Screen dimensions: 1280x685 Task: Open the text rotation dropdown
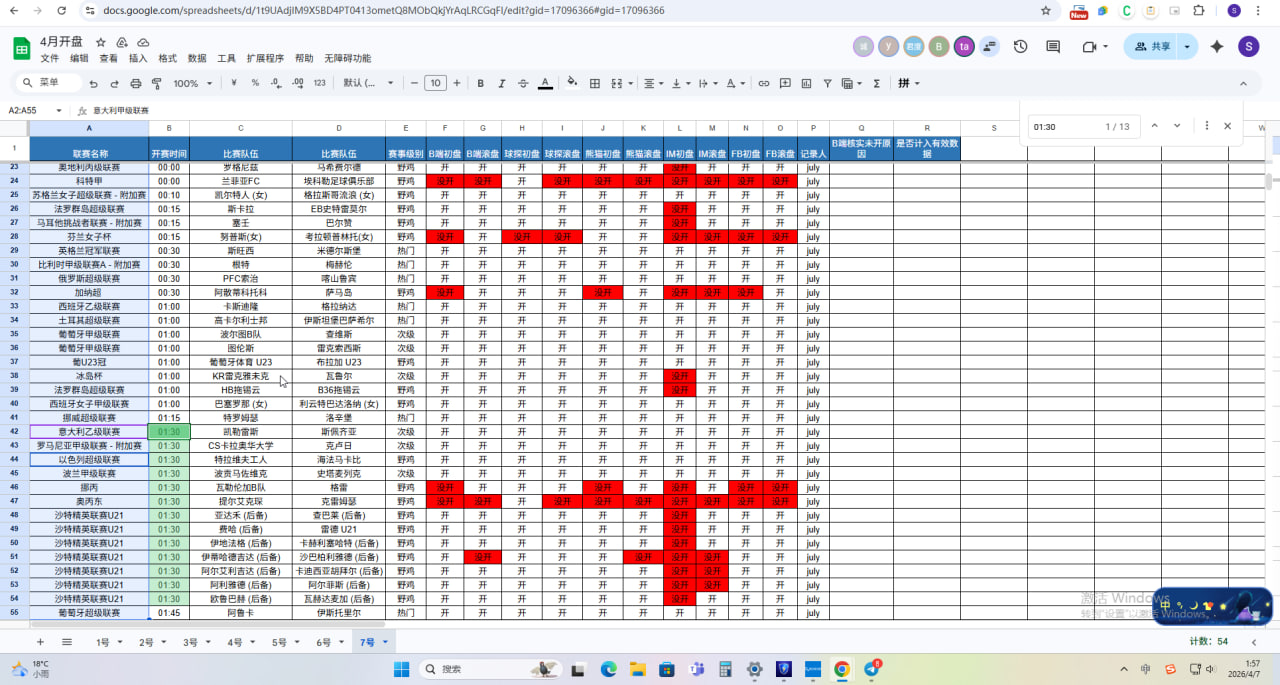pyautogui.click(x=736, y=83)
